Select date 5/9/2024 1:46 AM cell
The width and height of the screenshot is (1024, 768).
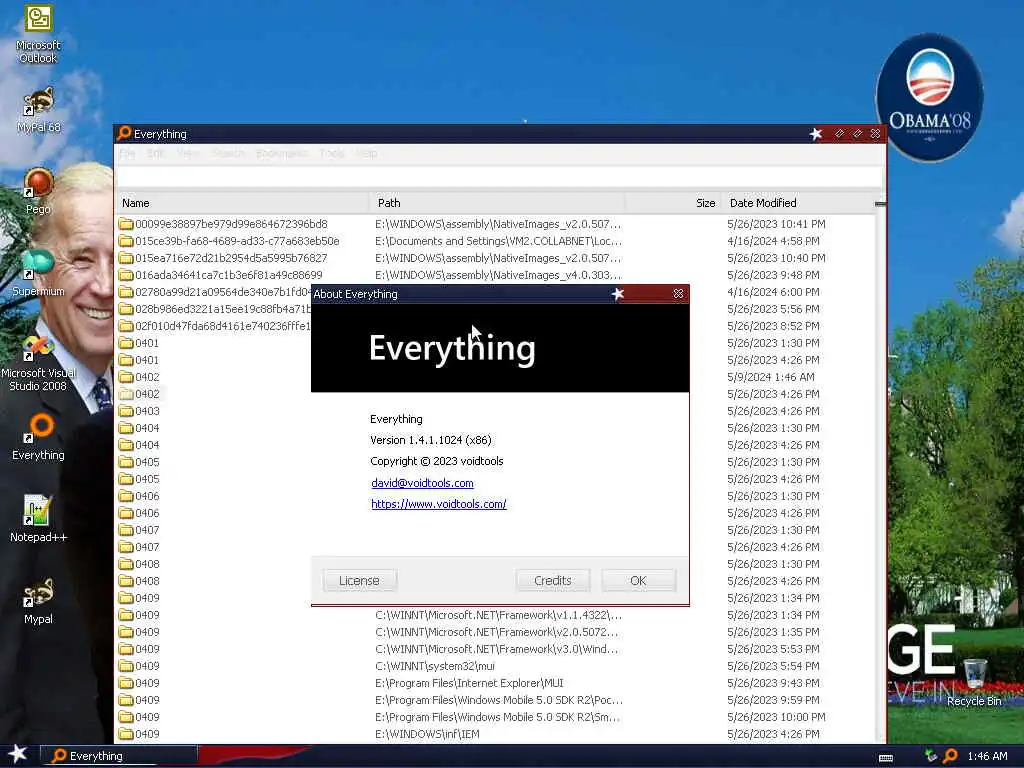coord(771,377)
